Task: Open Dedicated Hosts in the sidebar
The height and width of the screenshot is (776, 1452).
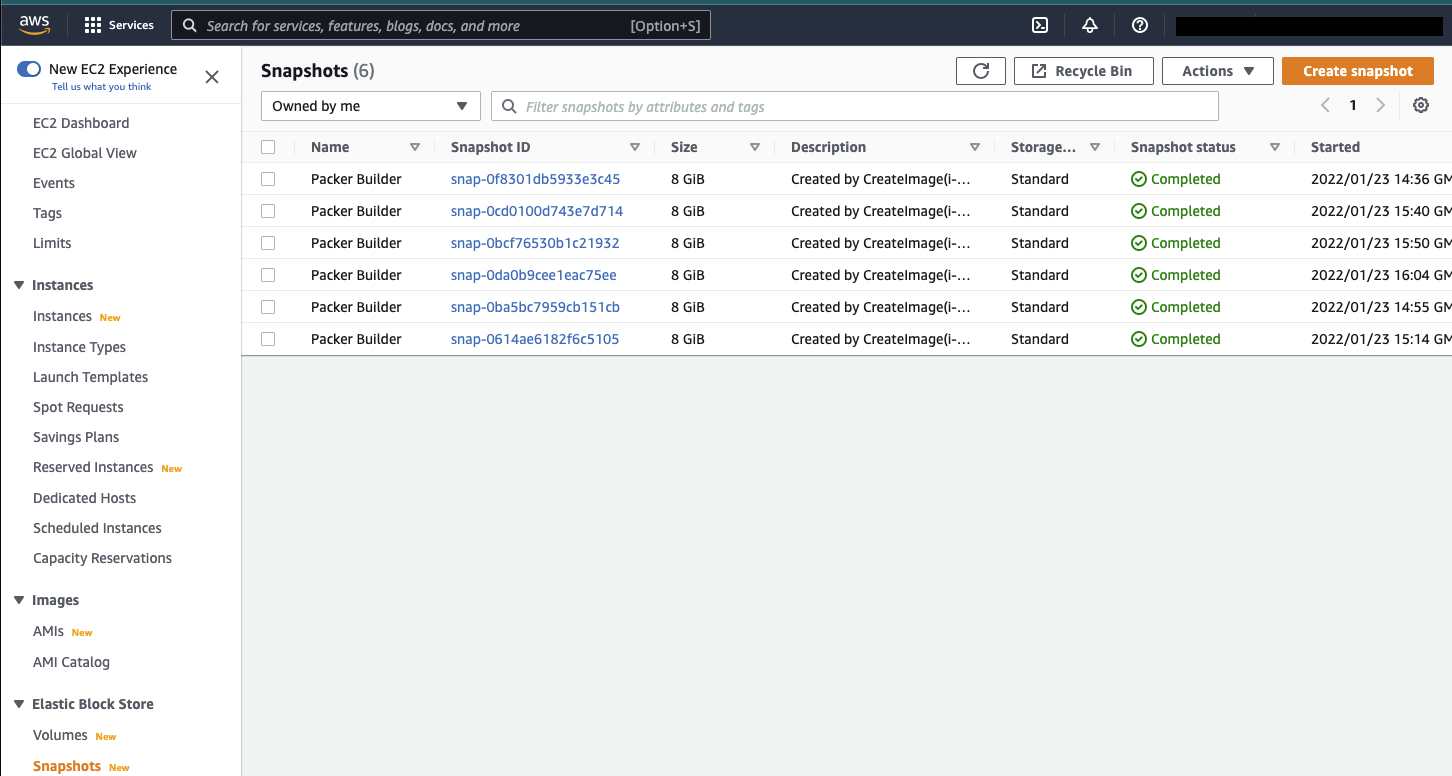Action: (84, 498)
